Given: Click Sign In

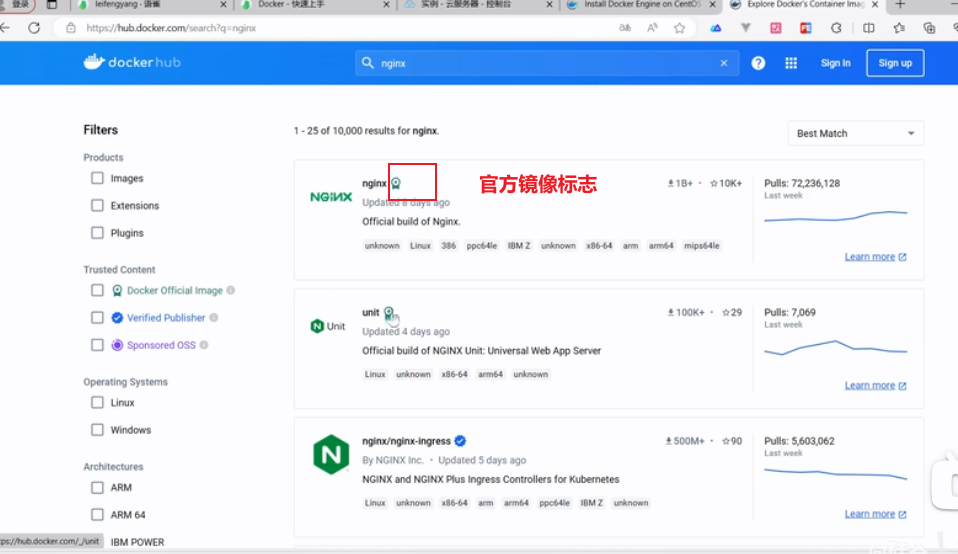Looking at the screenshot, I should [835, 63].
